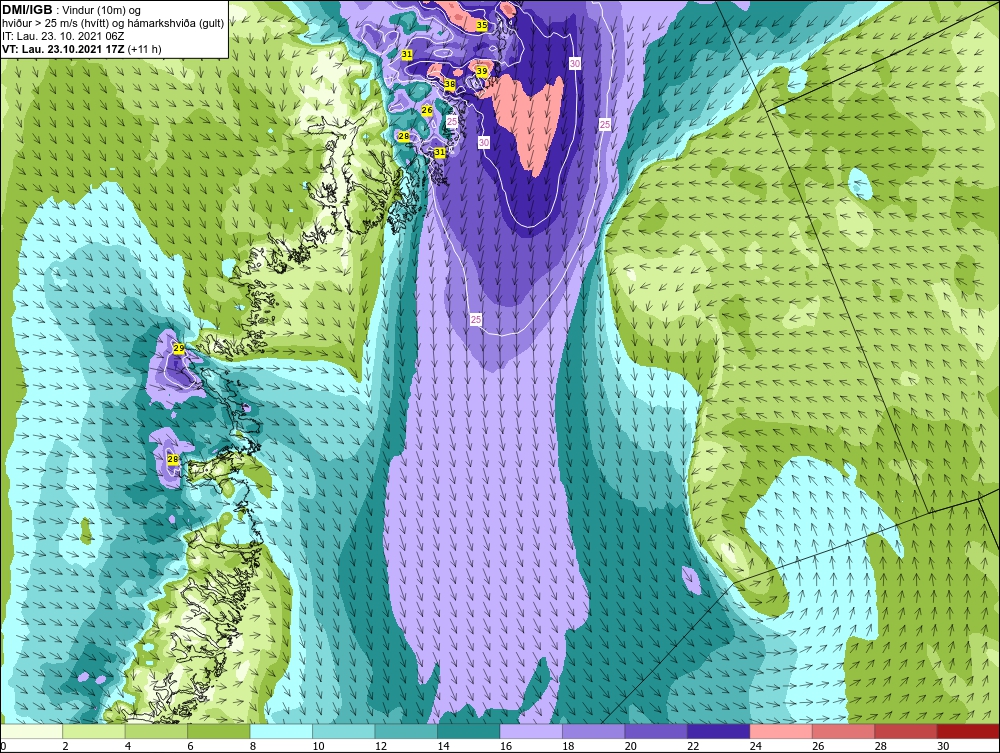Click the DMI/IGB title text
Image resolution: width=1000 pixels, height=753 pixels.
pyautogui.click(x=27, y=10)
